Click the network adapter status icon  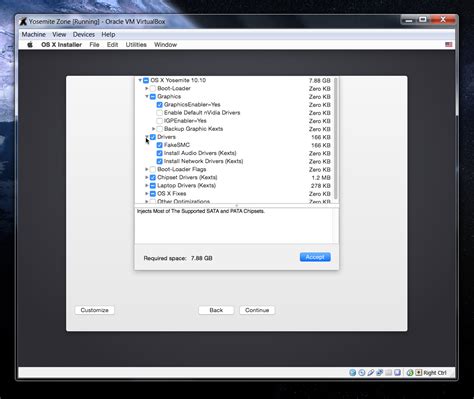pos(380,373)
